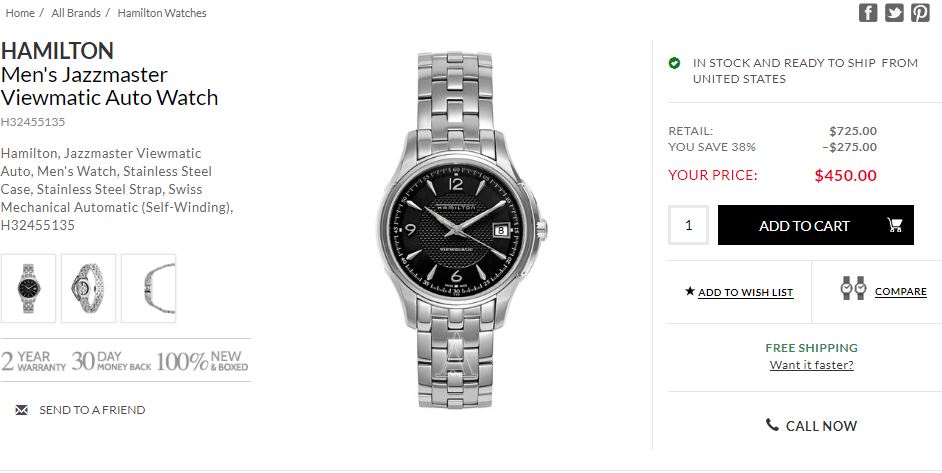Share the watch on Twitter
Image resolution: width=942 pixels, height=473 pixels.
(894, 13)
